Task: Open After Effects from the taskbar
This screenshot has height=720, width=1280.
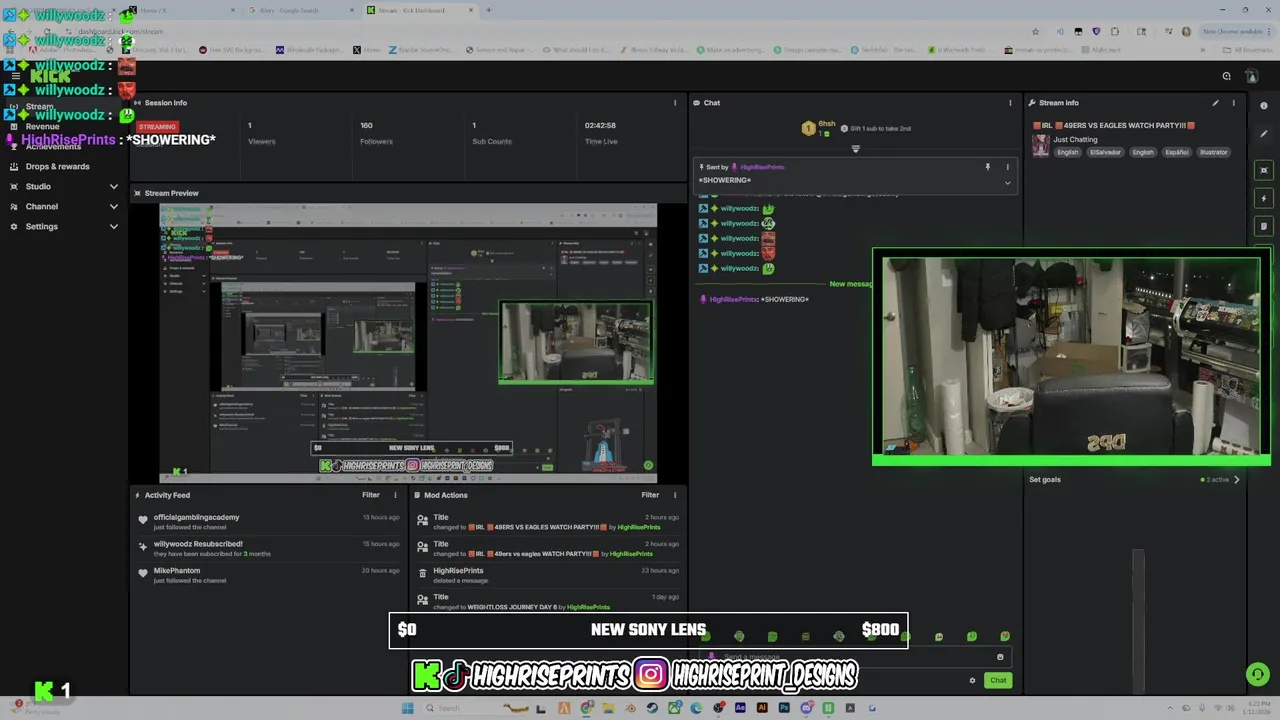Action: [740, 708]
